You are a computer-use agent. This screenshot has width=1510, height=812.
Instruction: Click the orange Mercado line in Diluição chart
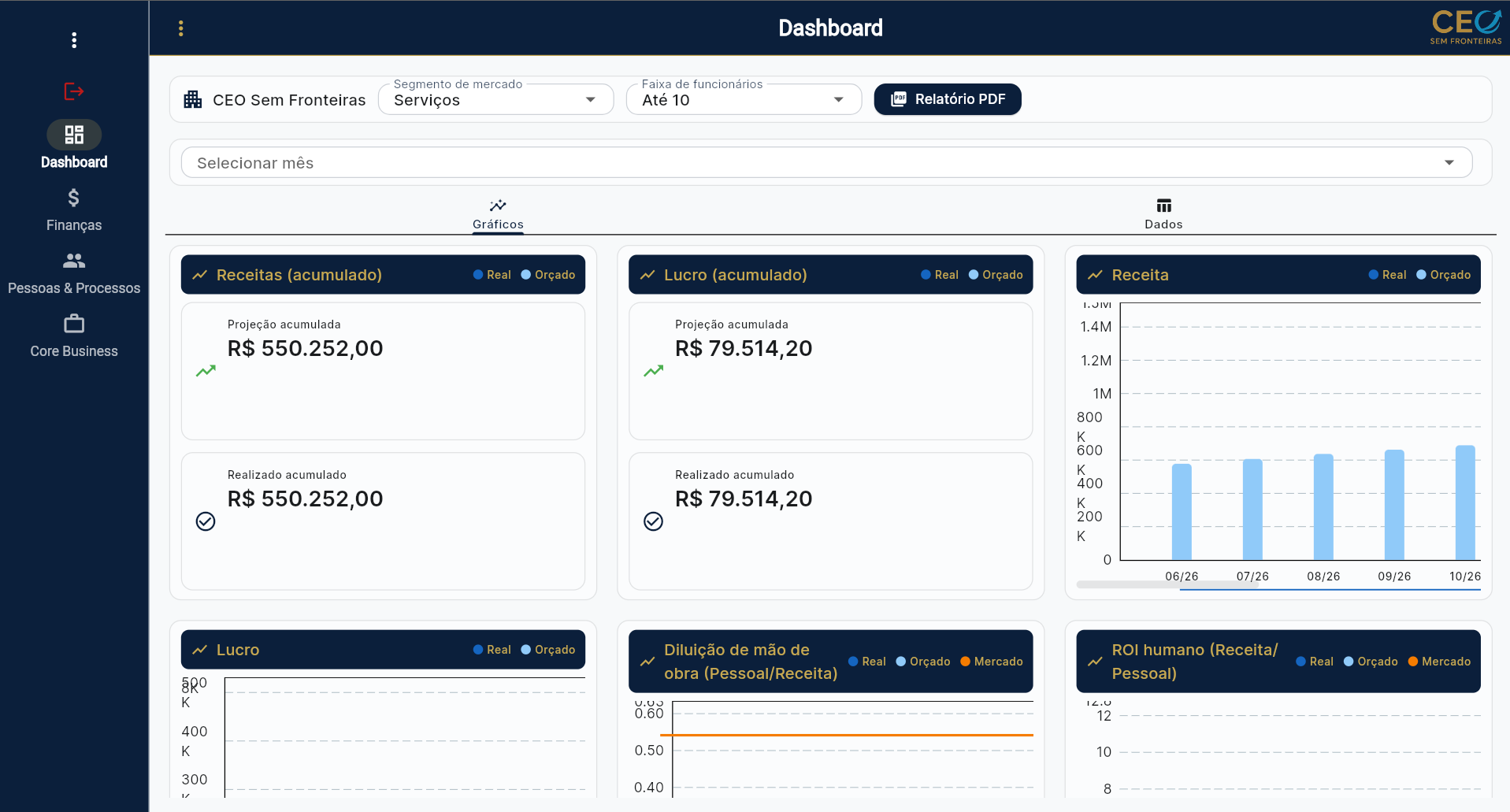[847, 735]
